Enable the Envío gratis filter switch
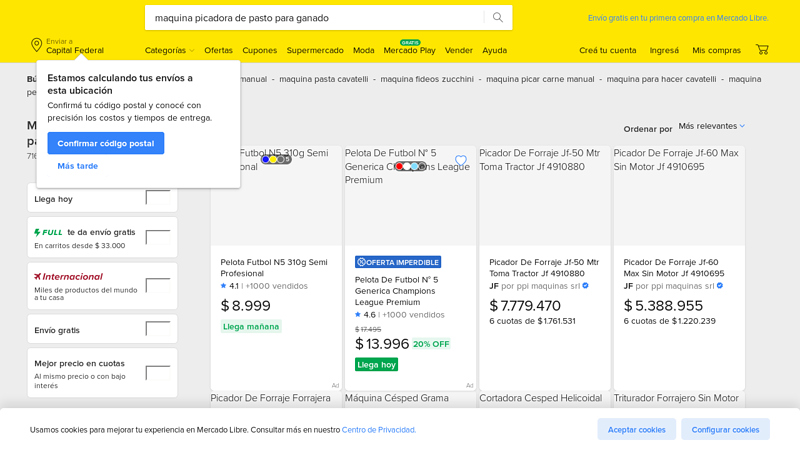 [x=157, y=329]
